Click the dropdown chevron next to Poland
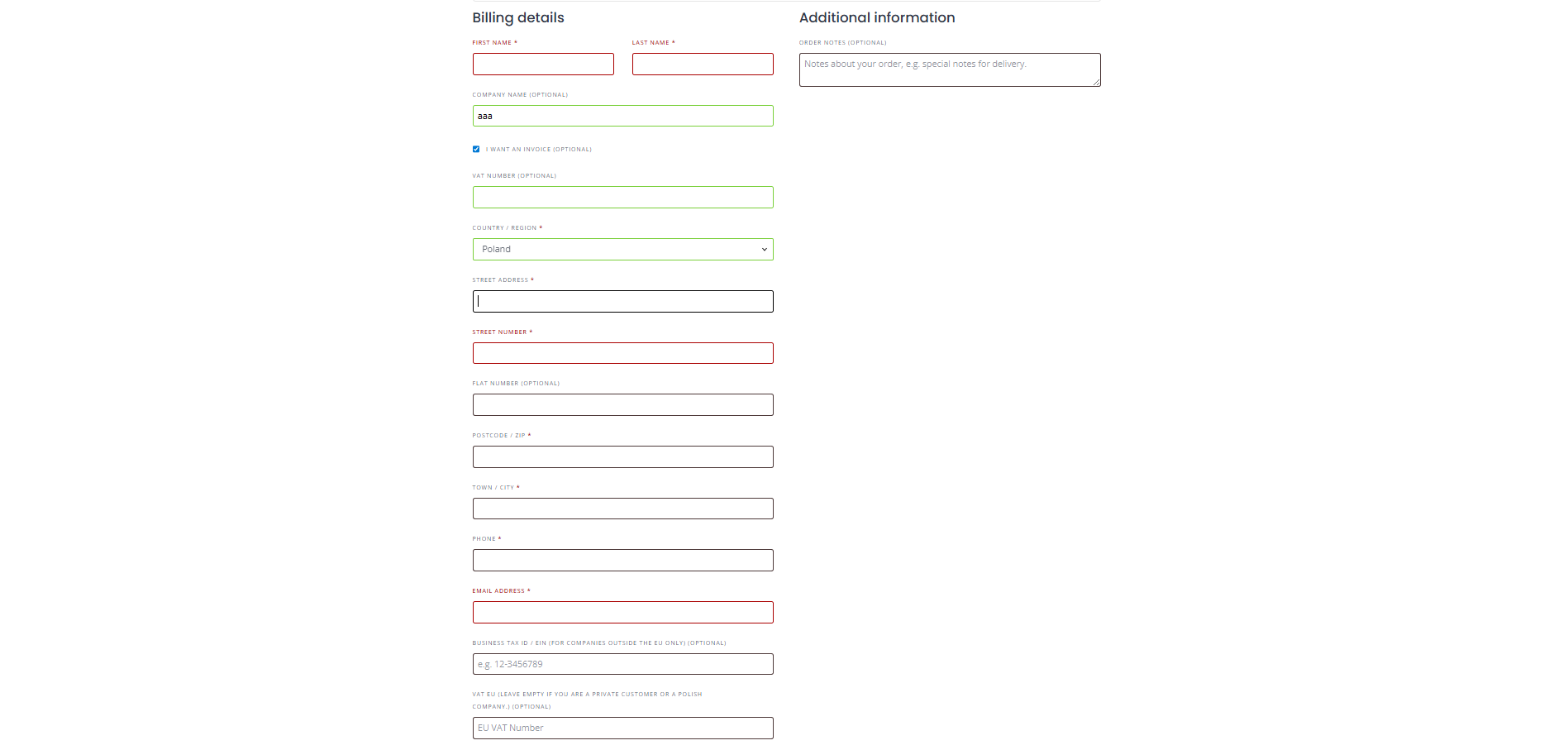This screenshot has width=1568, height=750. [764, 249]
